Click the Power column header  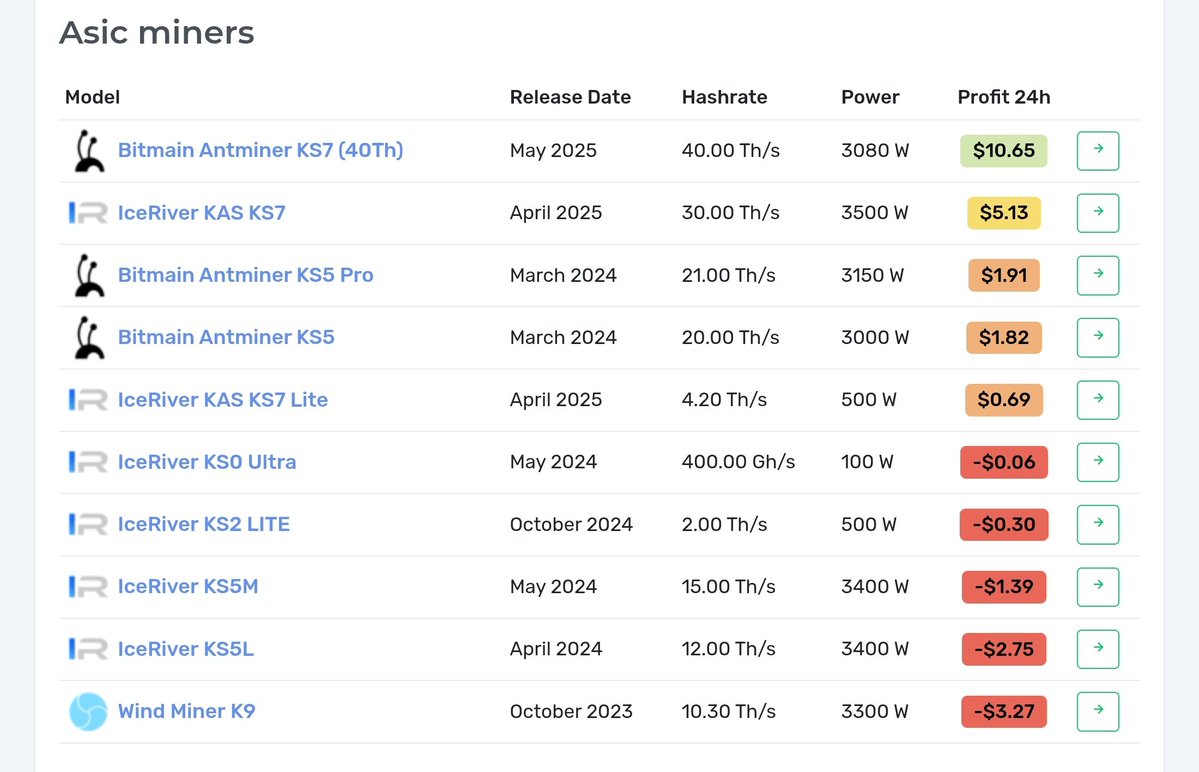coord(870,97)
